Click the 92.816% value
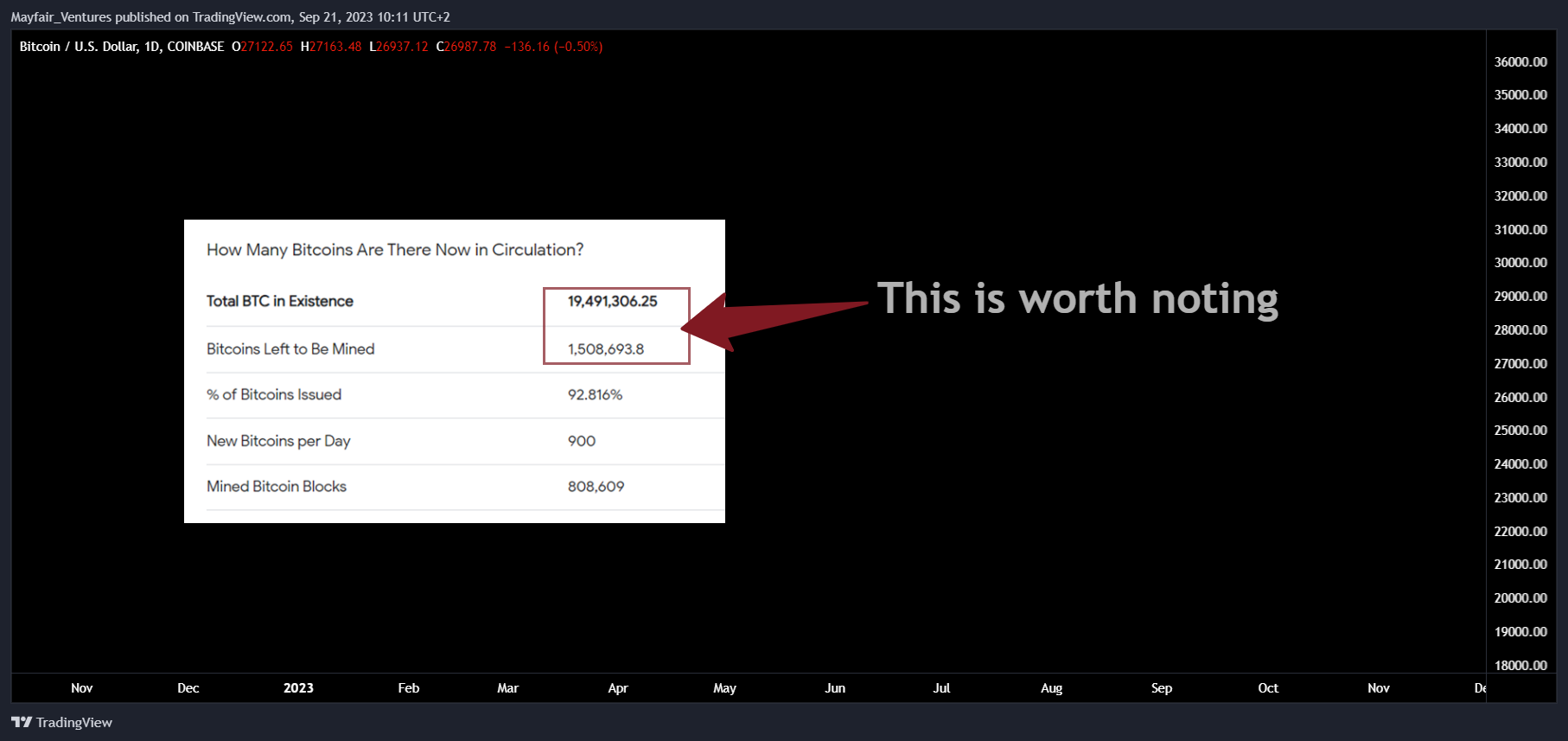1568x741 pixels. [595, 394]
